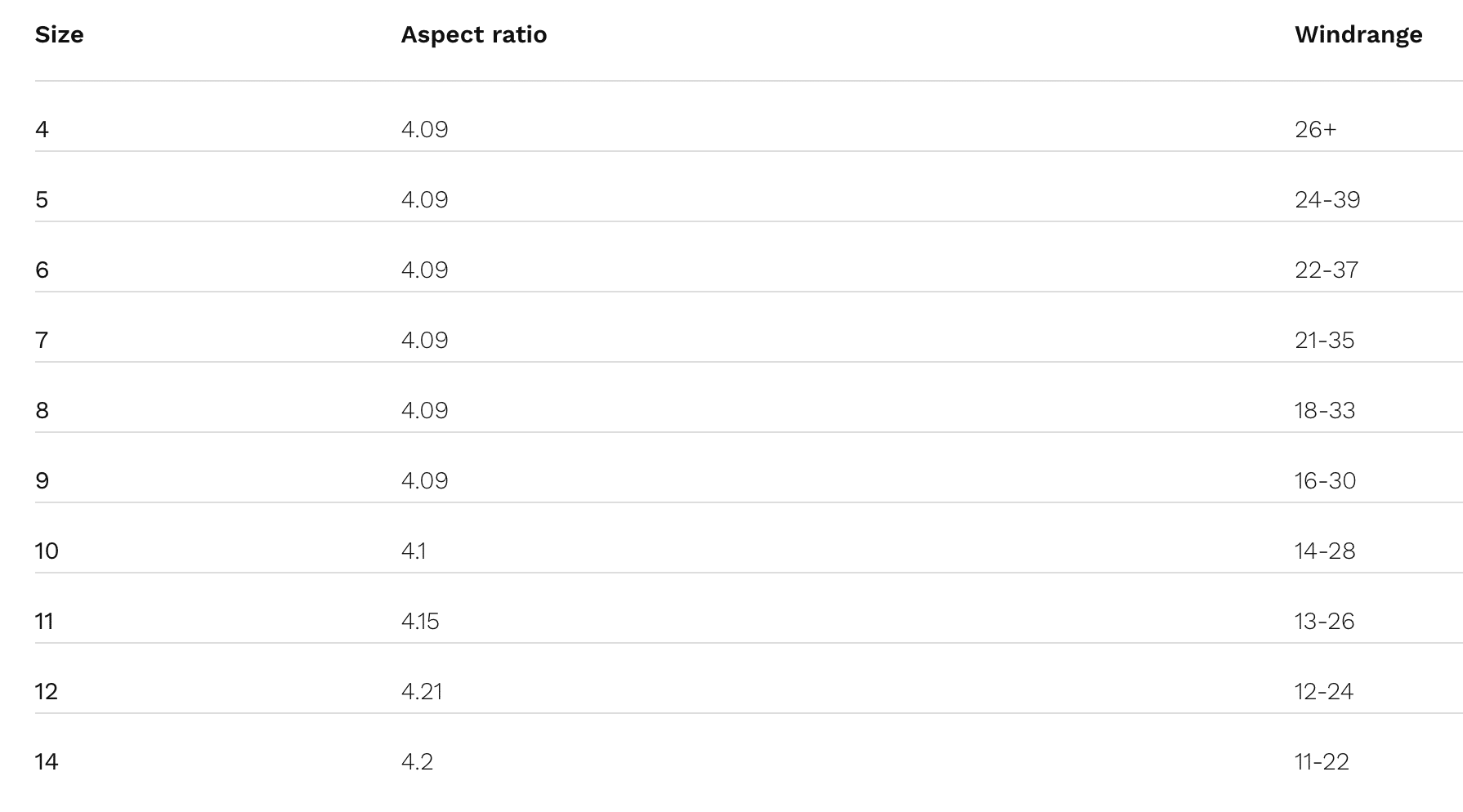This screenshot has height=812, width=1463.
Task: Click the Aspect ratio column header
Action: click(x=473, y=35)
